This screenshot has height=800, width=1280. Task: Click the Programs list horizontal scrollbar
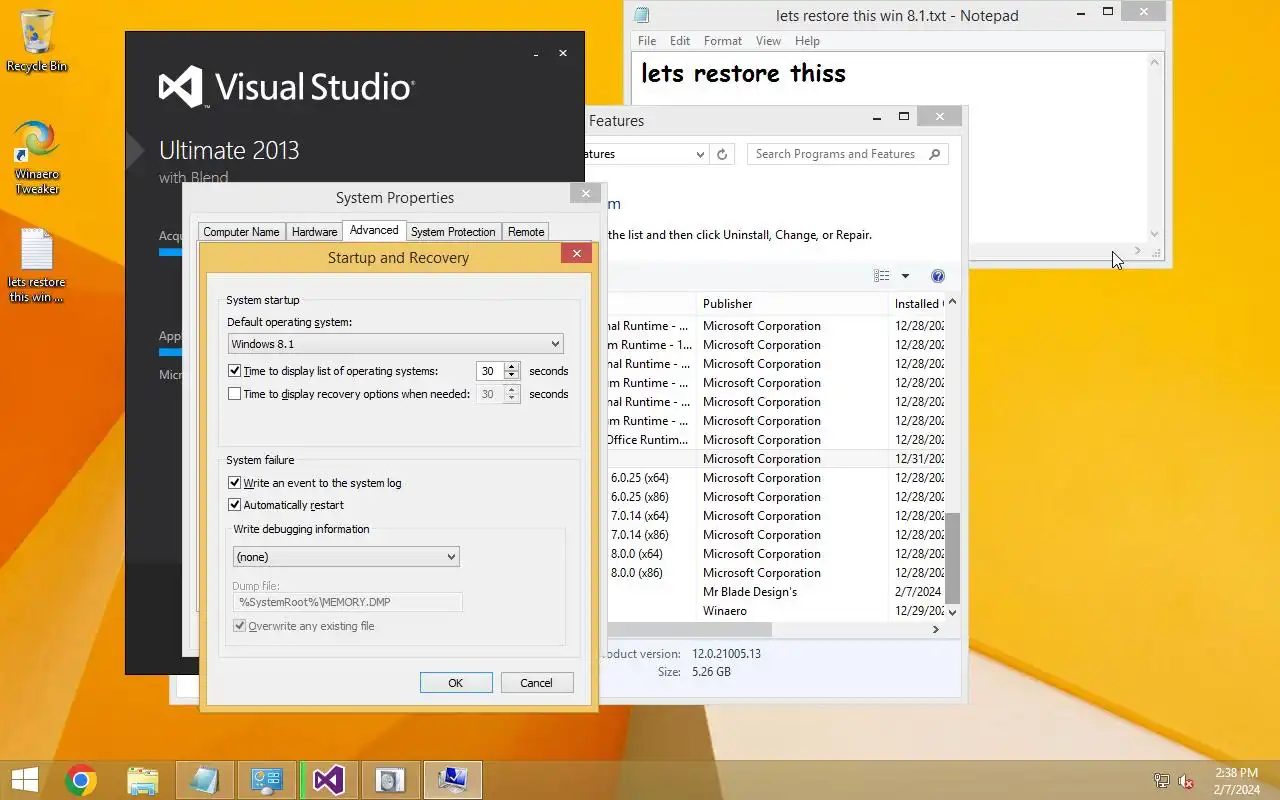(690, 630)
